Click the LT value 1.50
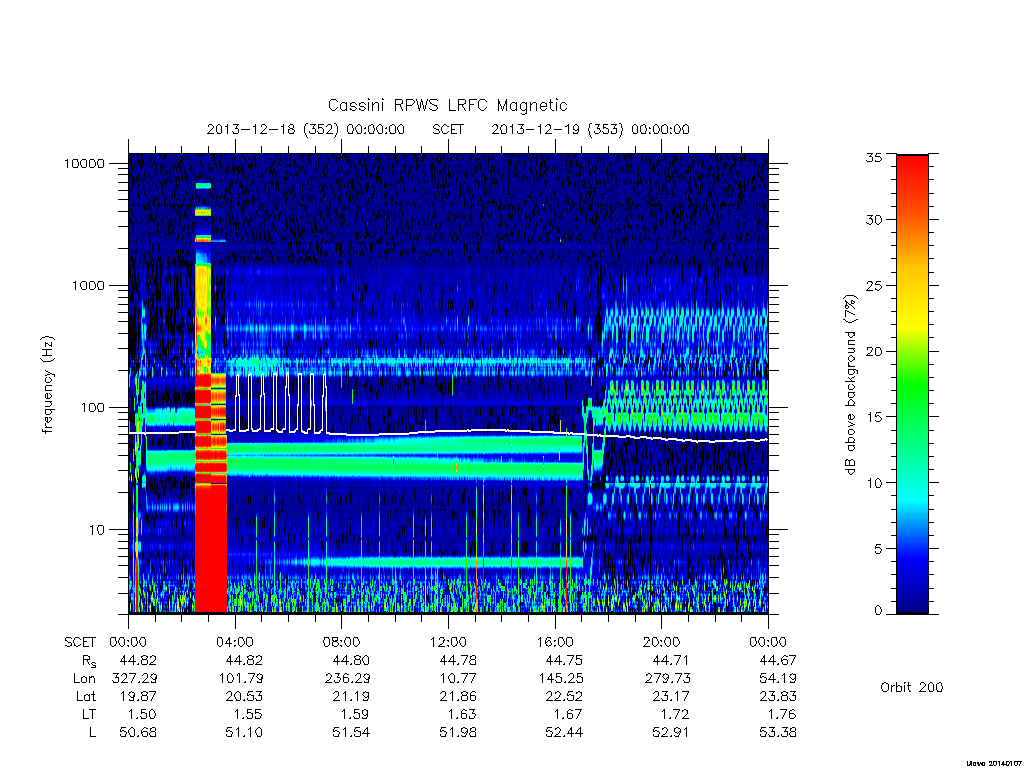Image resolution: width=1024 pixels, height=768 pixels. pos(142,714)
